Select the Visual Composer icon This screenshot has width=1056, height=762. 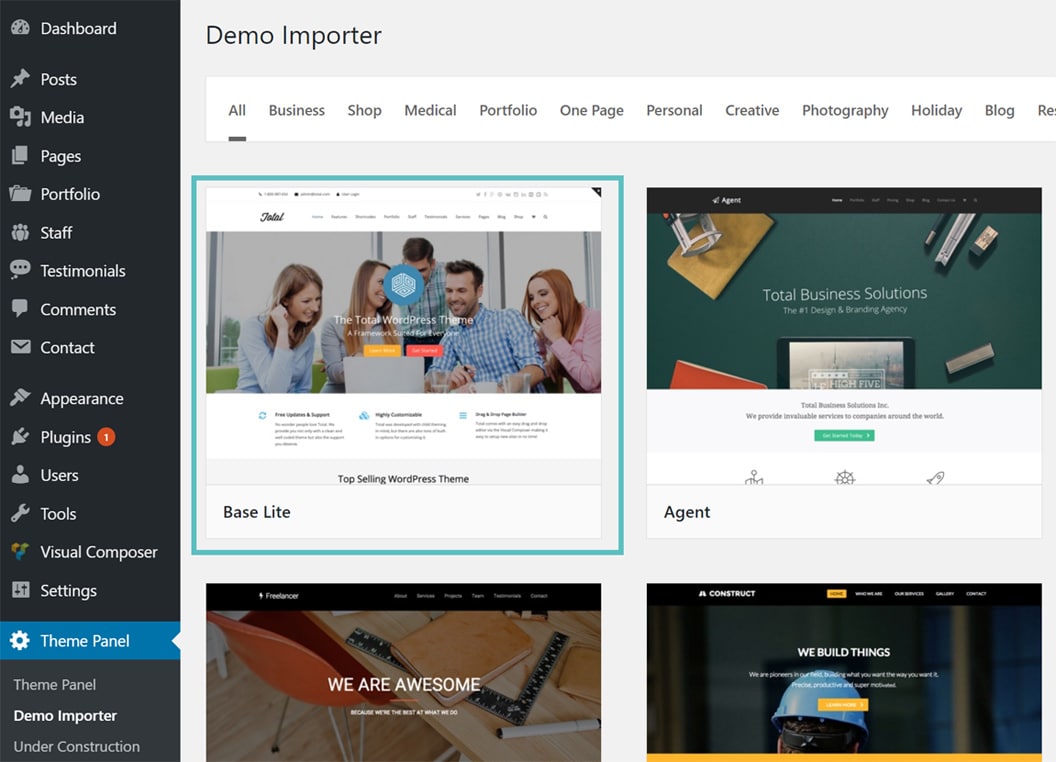coord(22,551)
